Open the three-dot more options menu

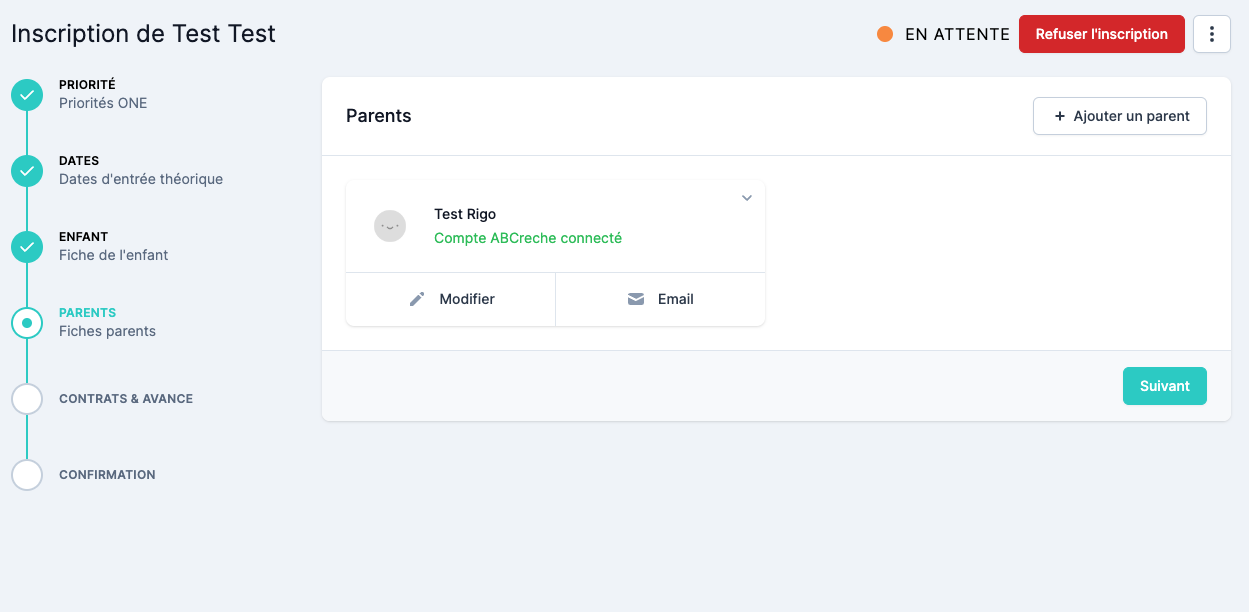[x=1212, y=34]
